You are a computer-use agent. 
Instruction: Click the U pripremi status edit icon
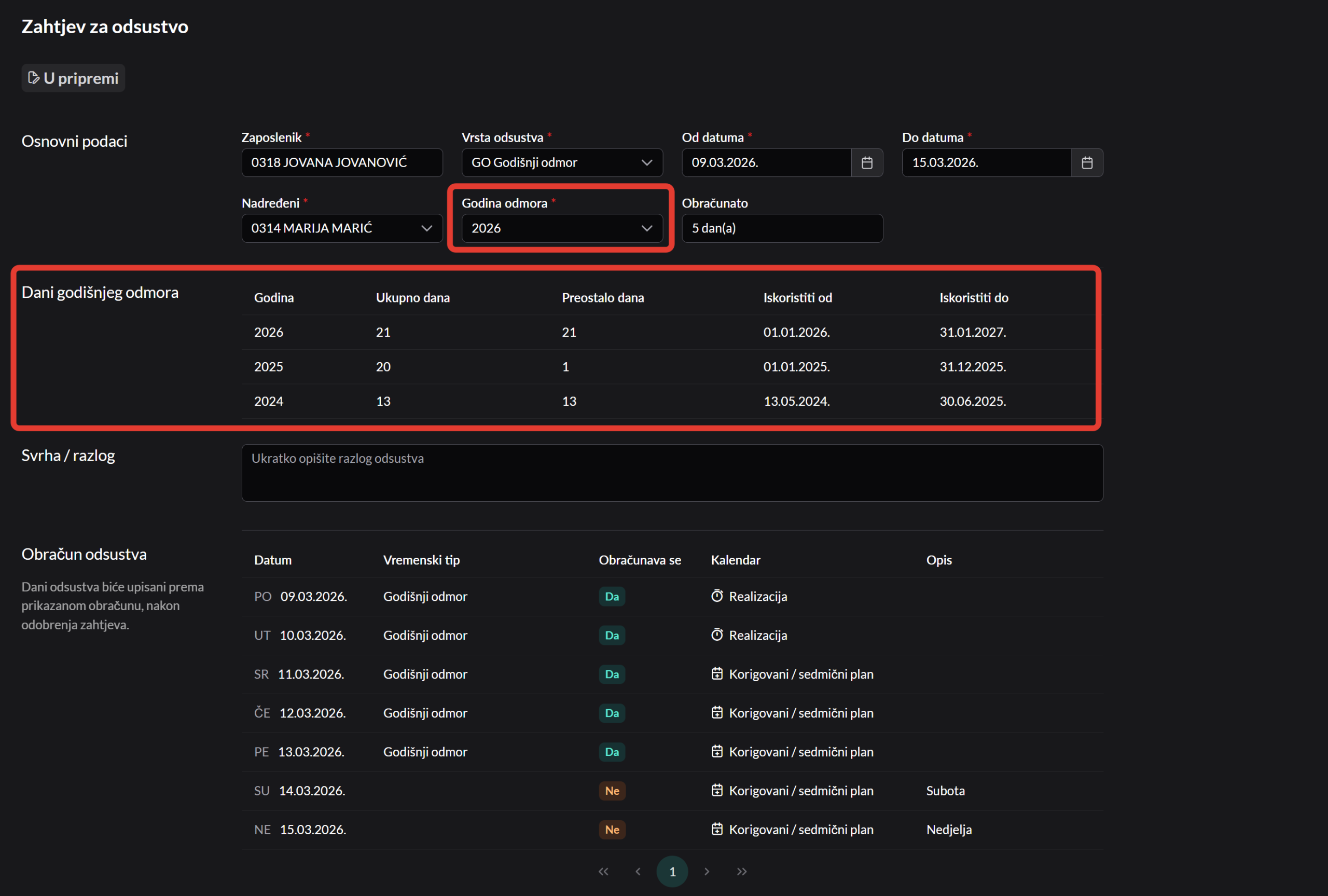(x=34, y=78)
